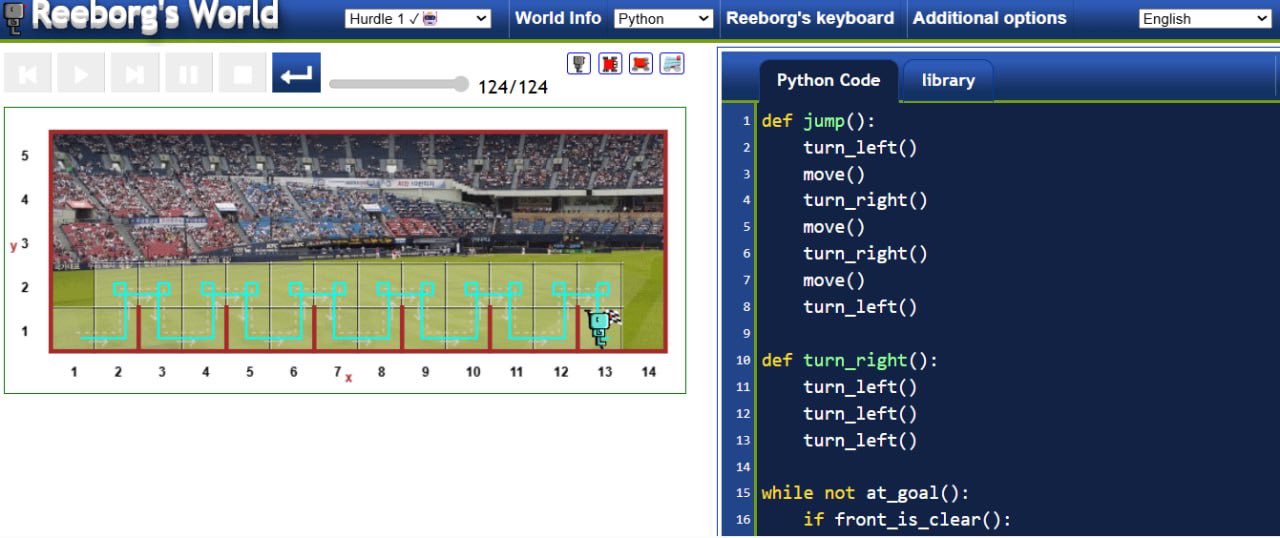Click code line 'def jump():'

click(818, 121)
